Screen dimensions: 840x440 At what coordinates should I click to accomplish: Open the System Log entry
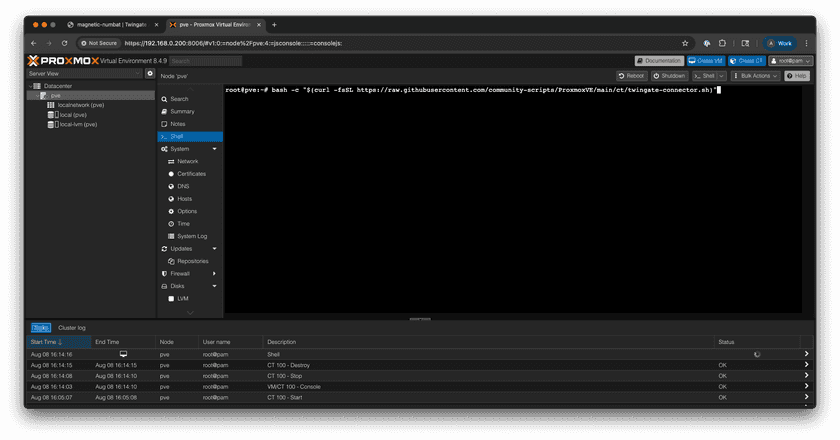pyautogui.click(x=192, y=236)
